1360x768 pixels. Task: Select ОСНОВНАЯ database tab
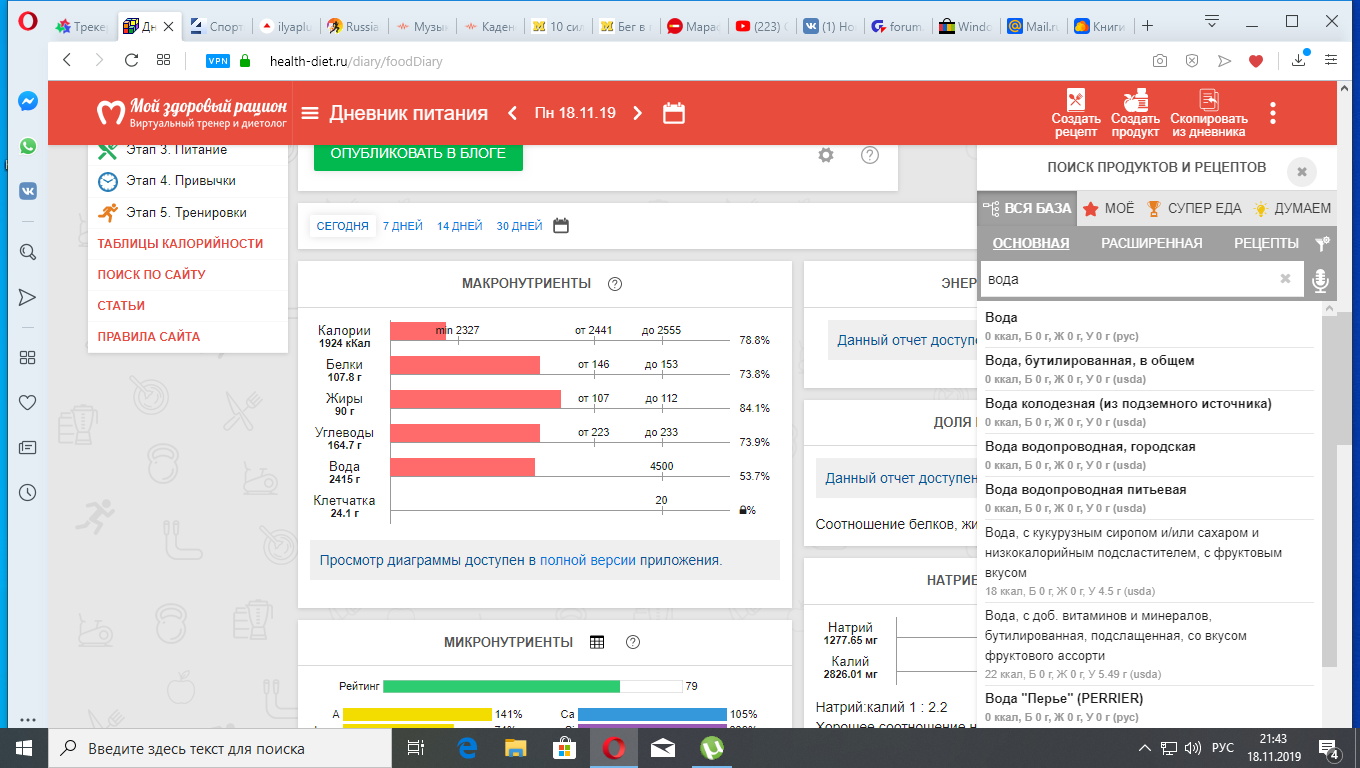[x=1031, y=243]
